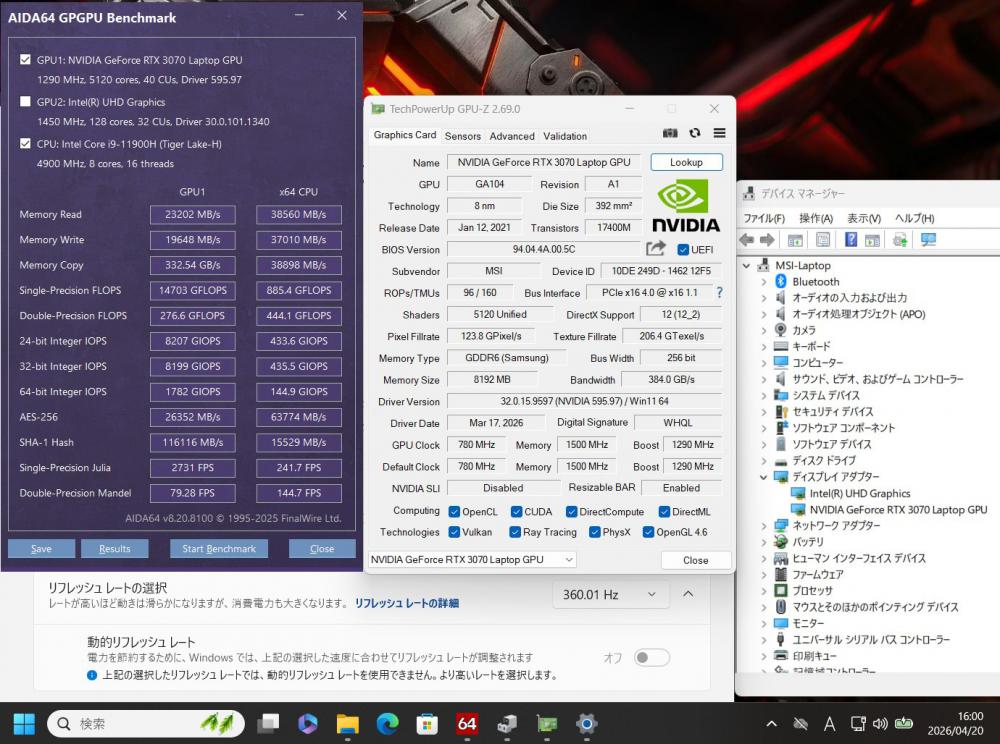The height and width of the screenshot is (744, 1000).
Task: Click the BIOS export share icon
Action: coord(656,249)
